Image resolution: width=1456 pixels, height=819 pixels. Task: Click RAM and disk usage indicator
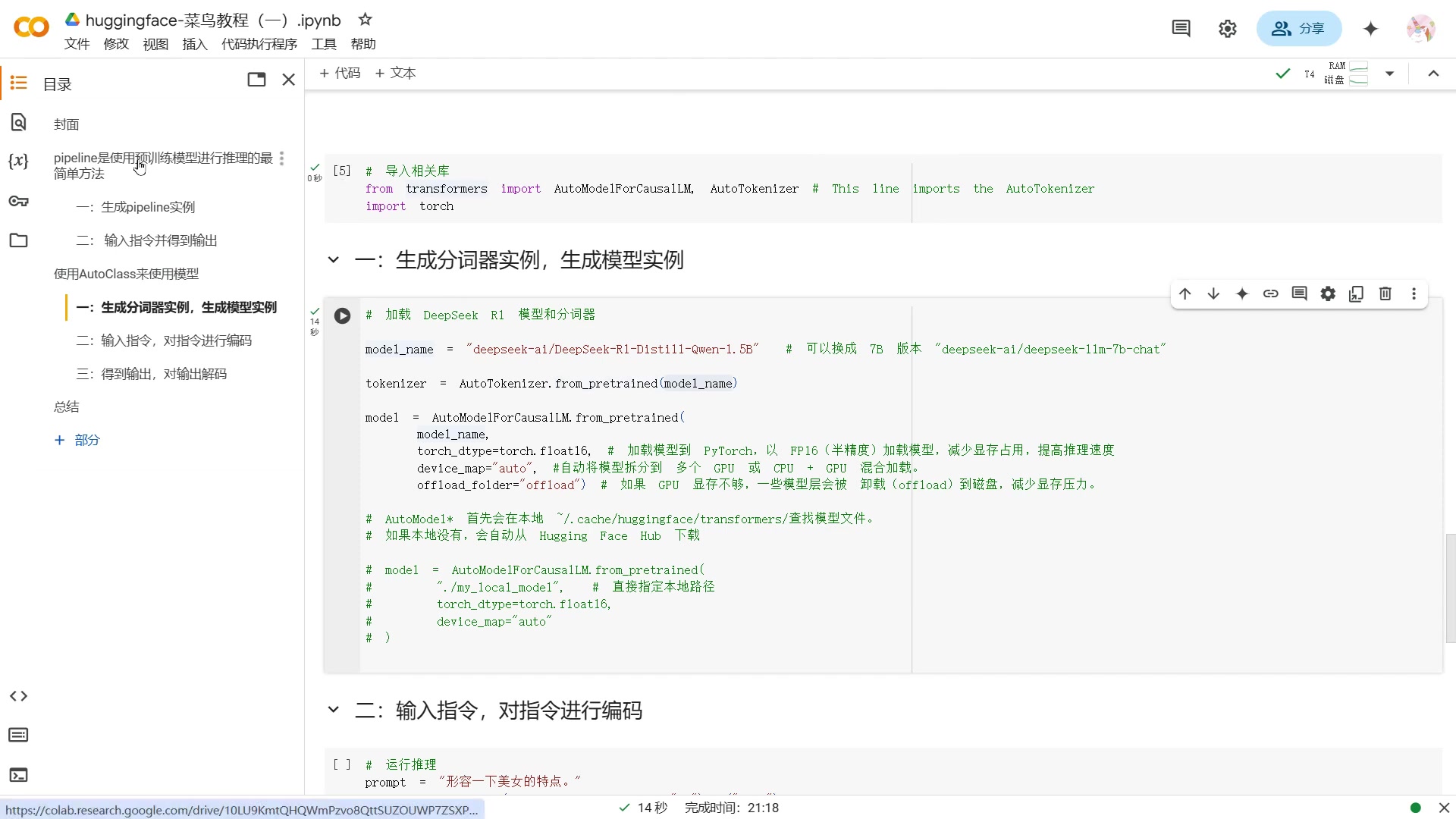pyautogui.click(x=1346, y=74)
